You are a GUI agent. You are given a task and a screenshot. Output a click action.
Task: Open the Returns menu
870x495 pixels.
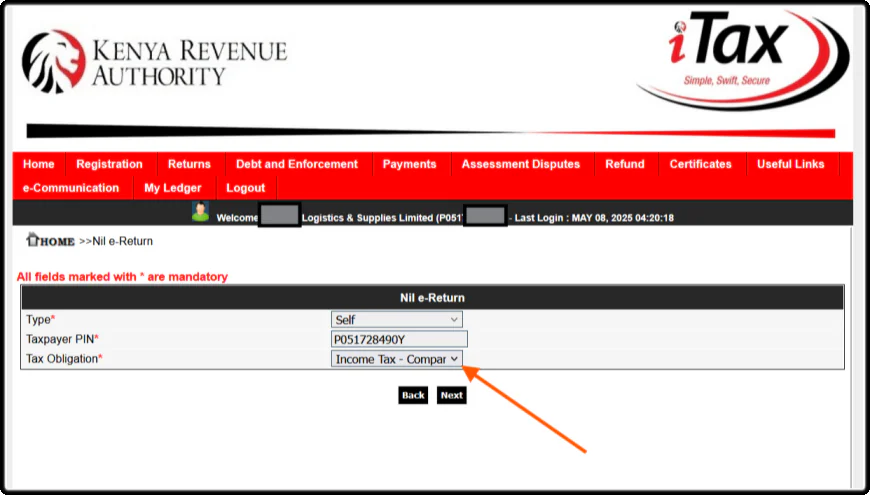[x=189, y=164]
